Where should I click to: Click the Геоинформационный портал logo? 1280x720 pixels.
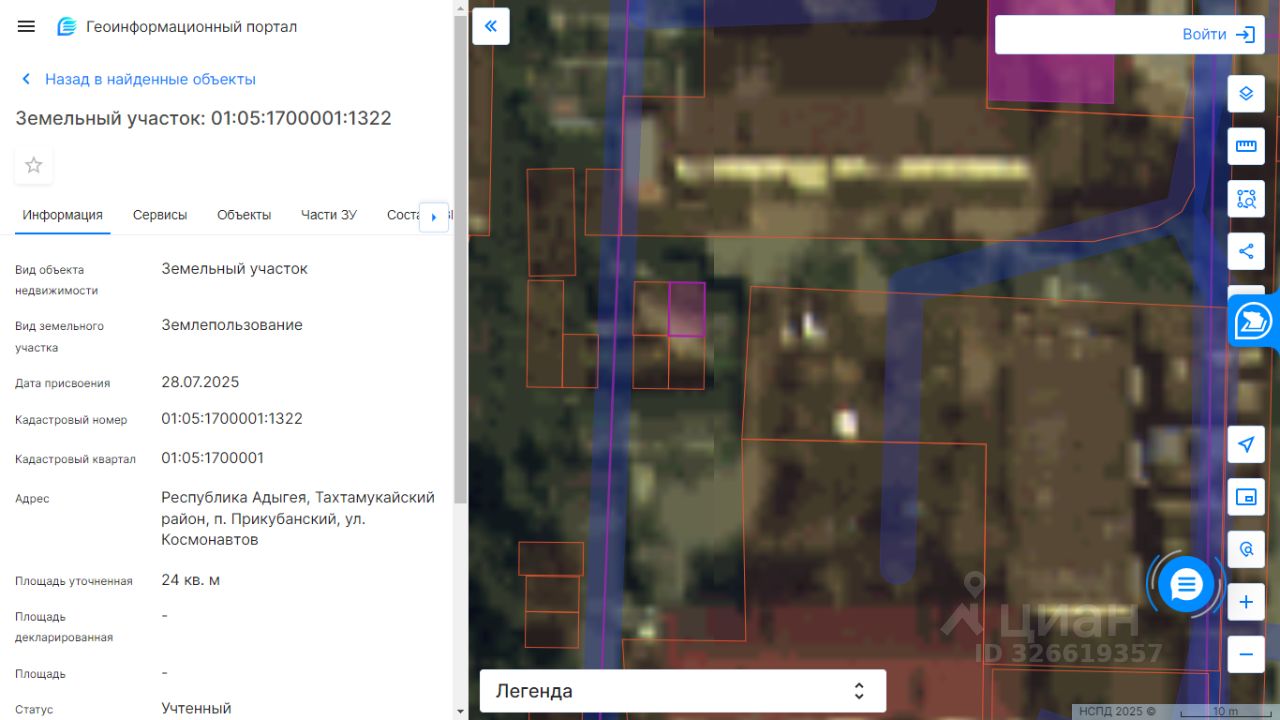pyautogui.click(x=176, y=27)
